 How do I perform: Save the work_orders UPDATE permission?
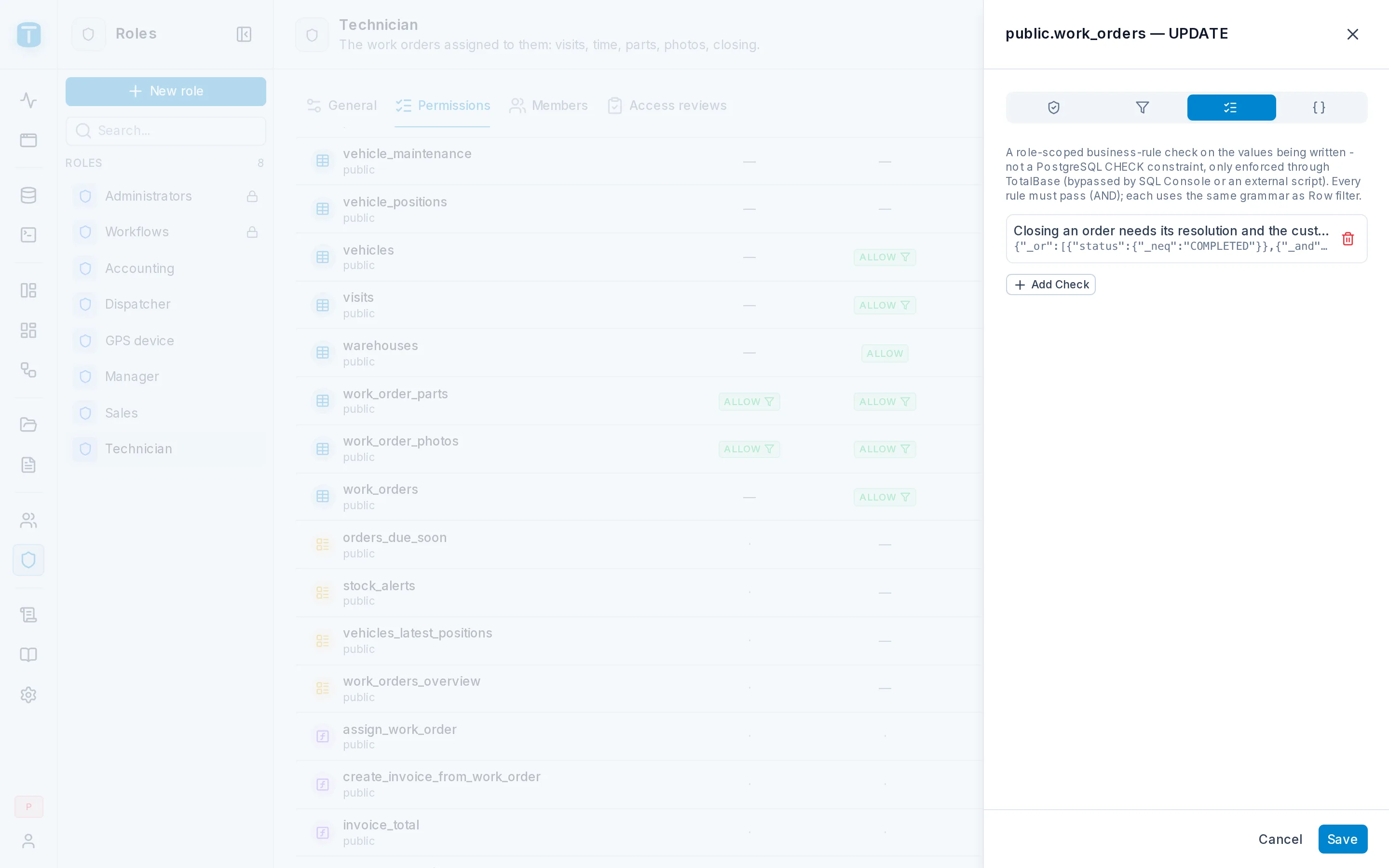pyautogui.click(x=1343, y=839)
